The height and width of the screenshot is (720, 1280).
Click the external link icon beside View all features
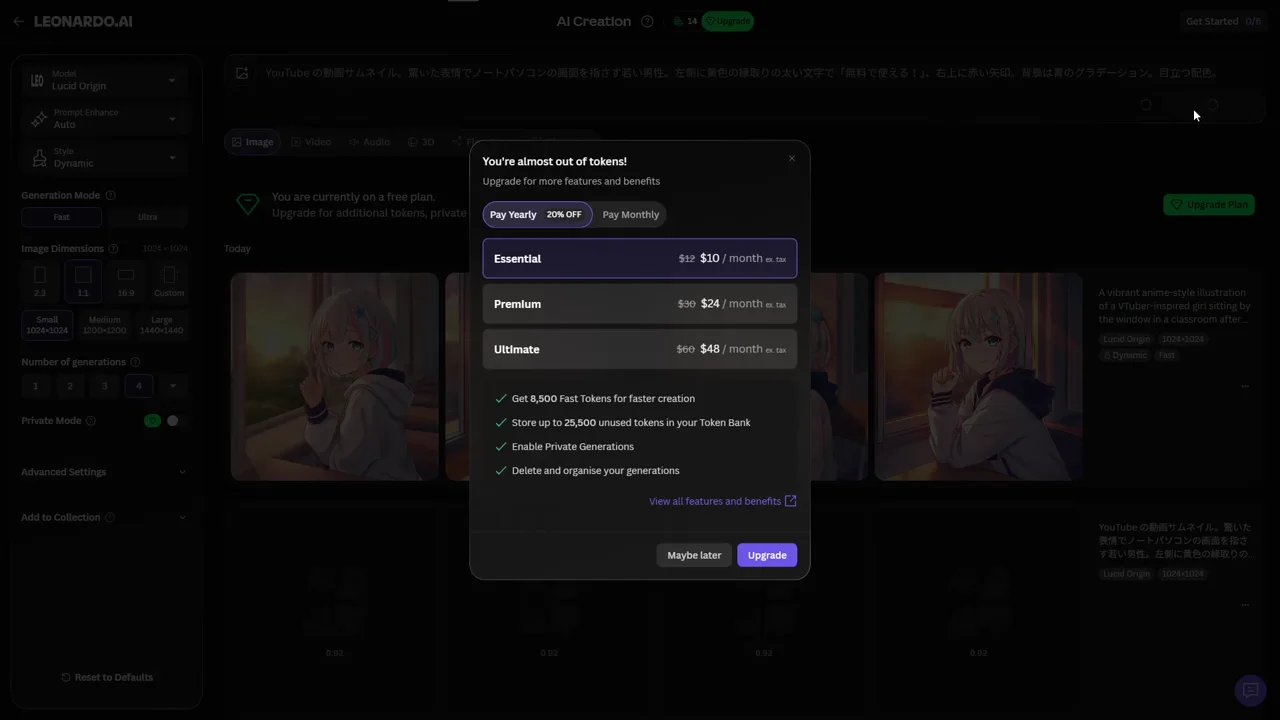tap(791, 501)
